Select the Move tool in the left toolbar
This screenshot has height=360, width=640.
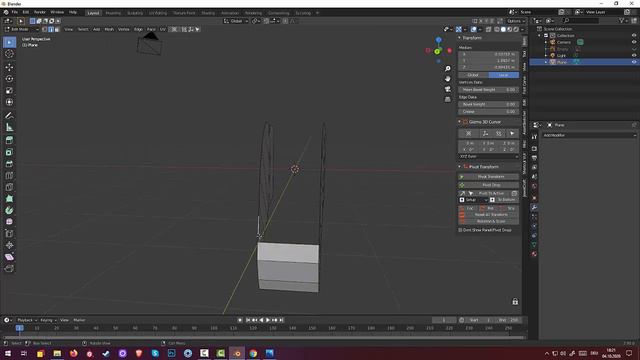point(9,67)
